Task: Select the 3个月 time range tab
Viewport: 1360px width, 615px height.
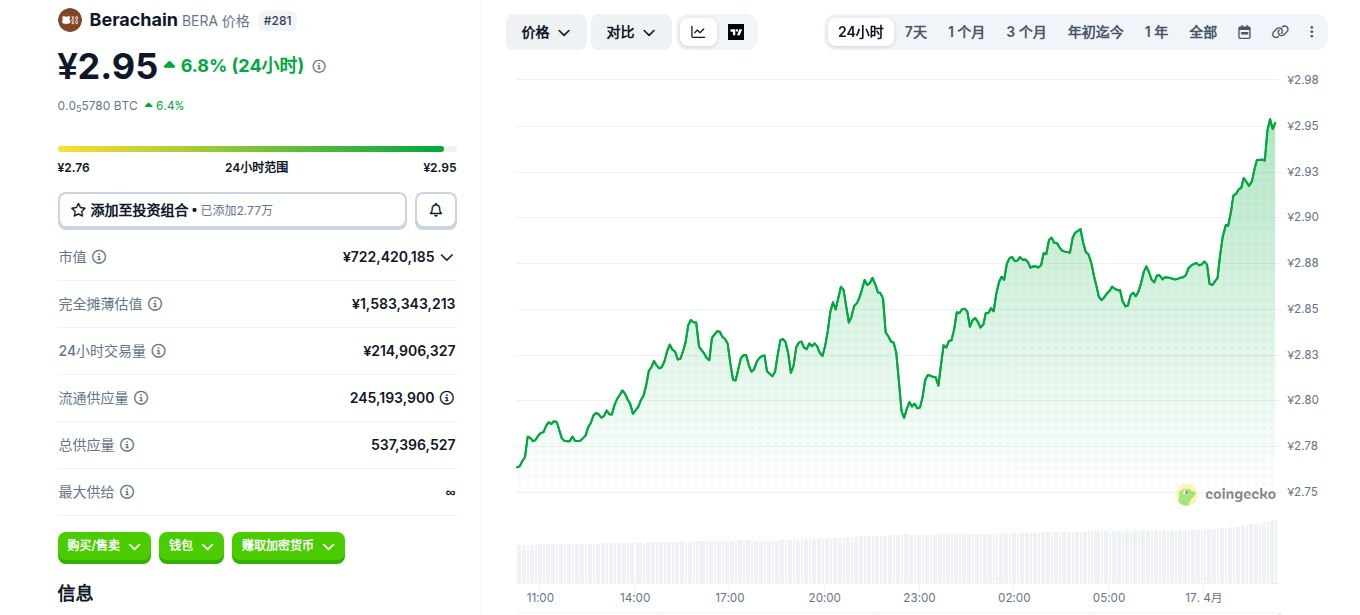Action: coord(1026,32)
